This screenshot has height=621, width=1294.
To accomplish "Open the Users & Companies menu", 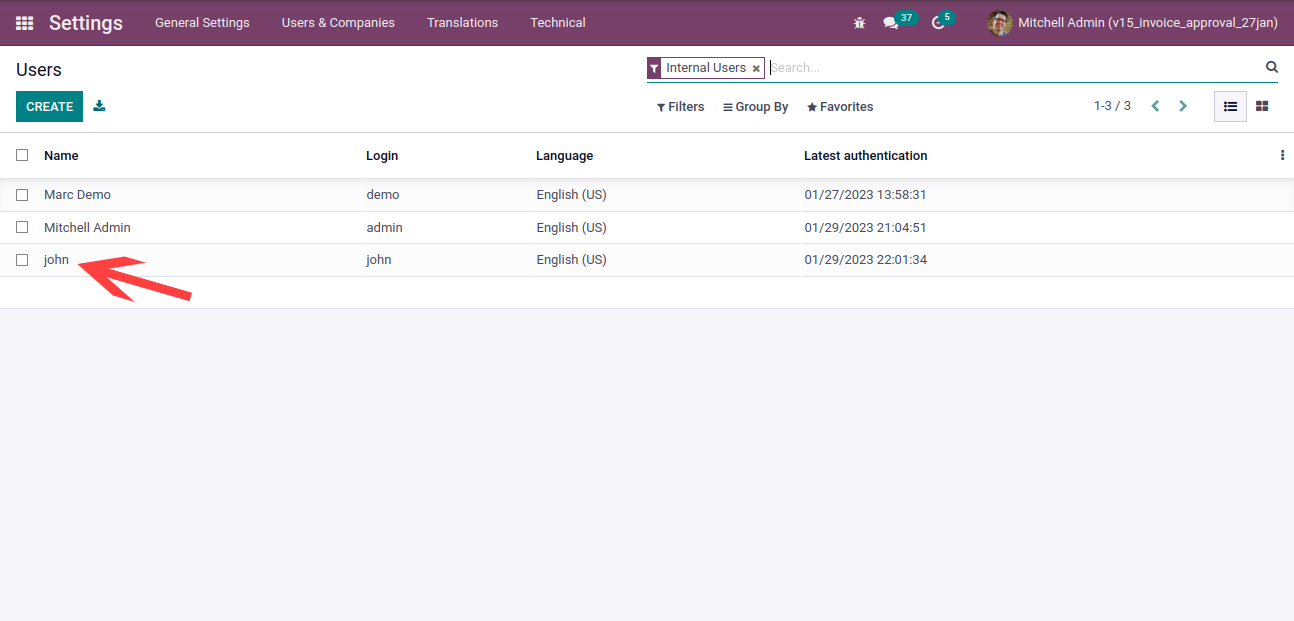I will click(x=338, y=22).
